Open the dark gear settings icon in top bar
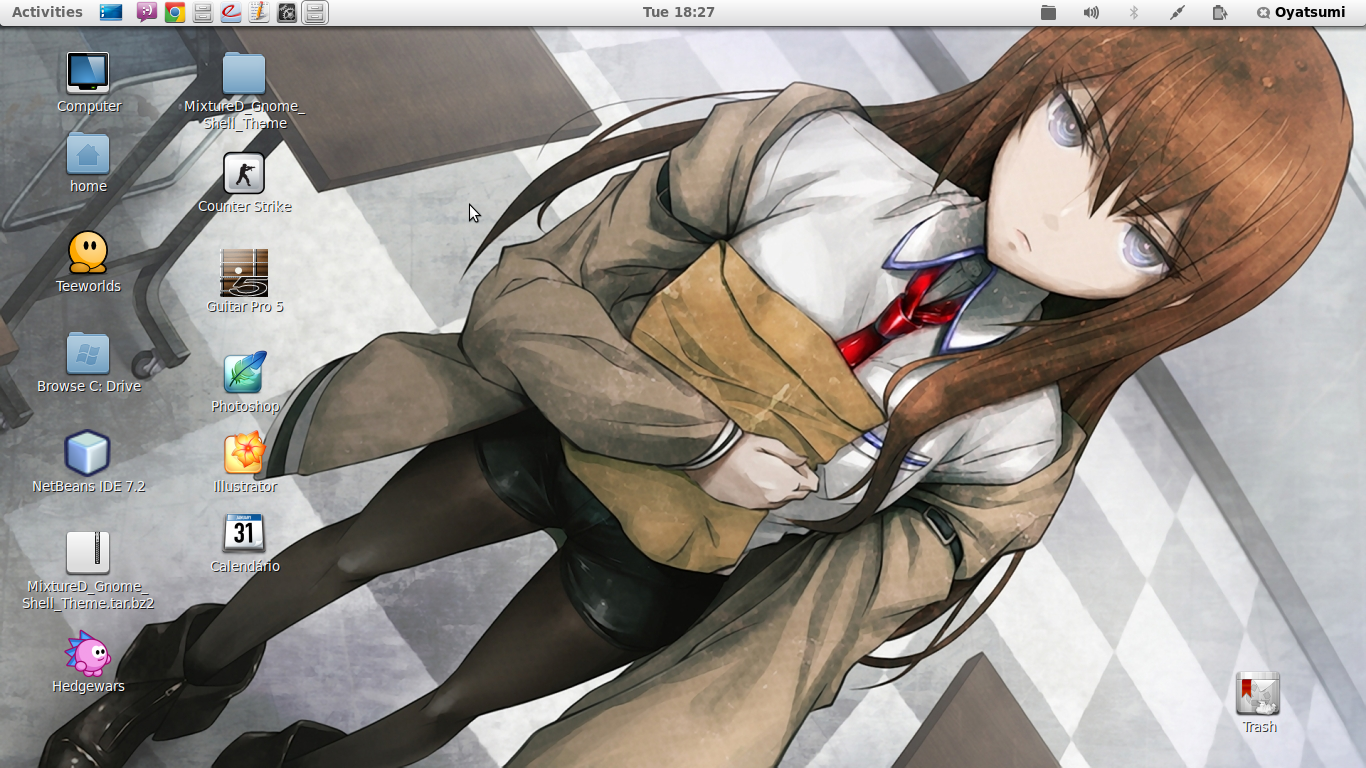 [287, 12]
